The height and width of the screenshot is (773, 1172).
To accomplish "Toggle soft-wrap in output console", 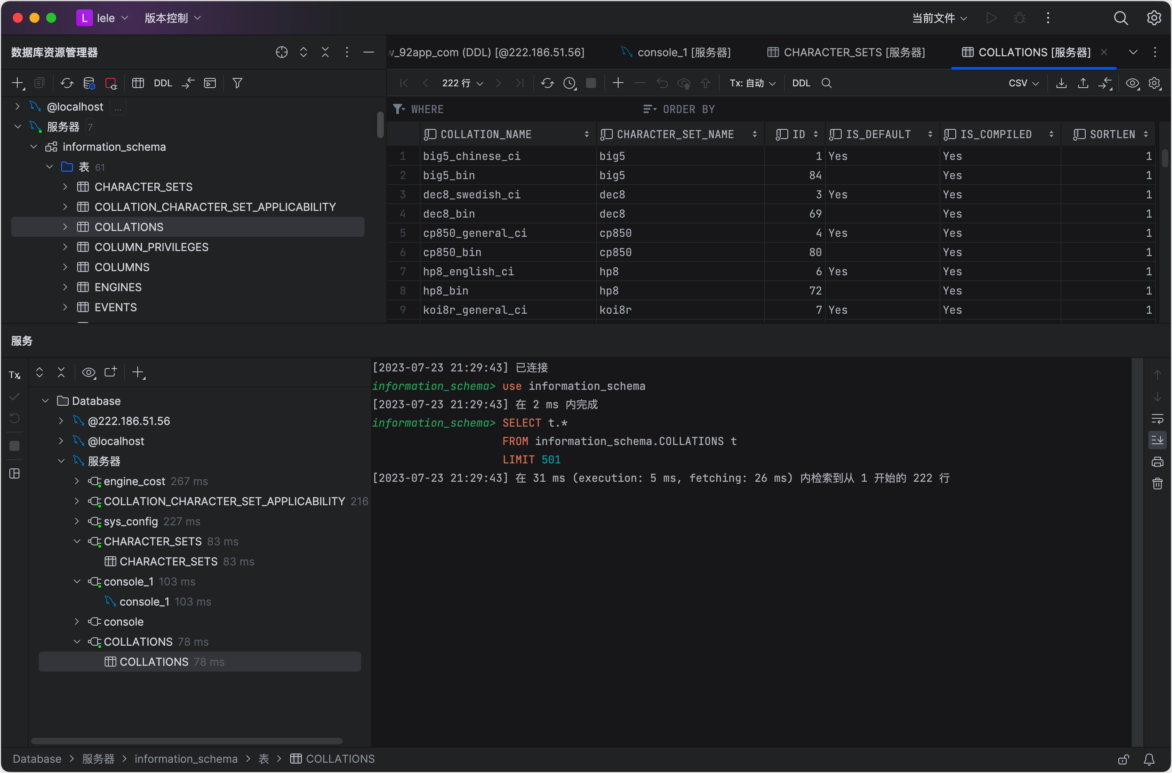I will pos(1157,419).
